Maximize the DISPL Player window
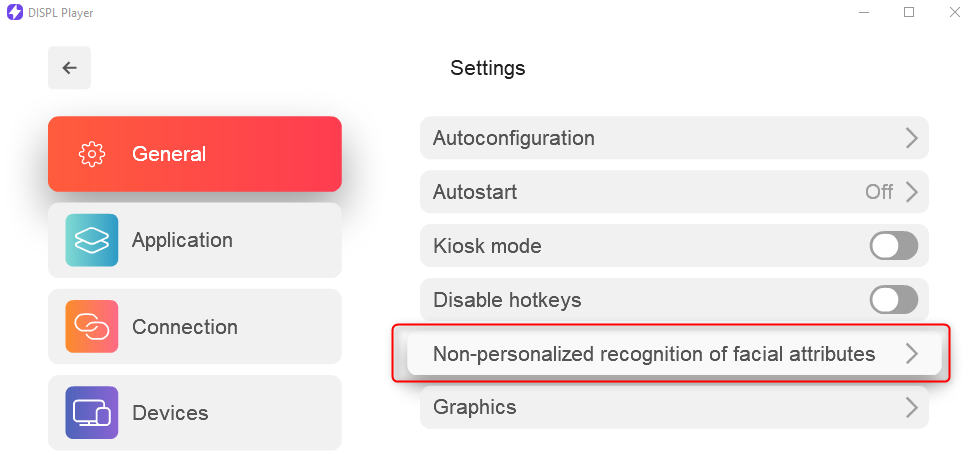972x471 pixels. pyautogui.click(x=909, y=12)
